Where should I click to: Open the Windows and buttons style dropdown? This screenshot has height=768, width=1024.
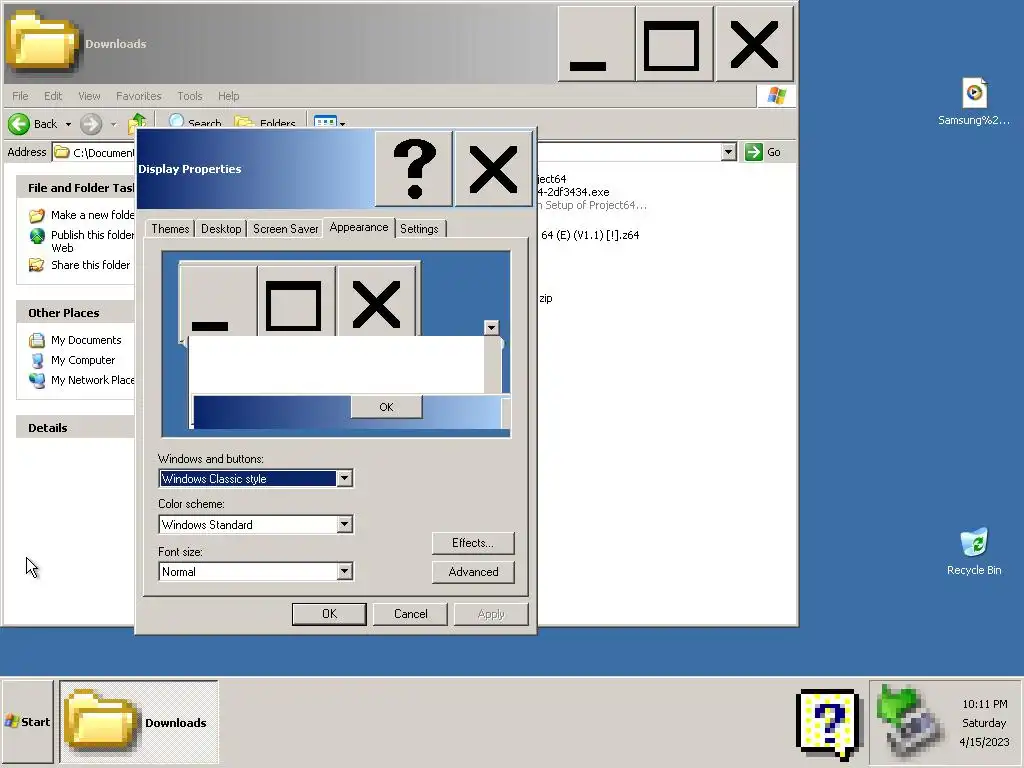[x=344, y=479]
